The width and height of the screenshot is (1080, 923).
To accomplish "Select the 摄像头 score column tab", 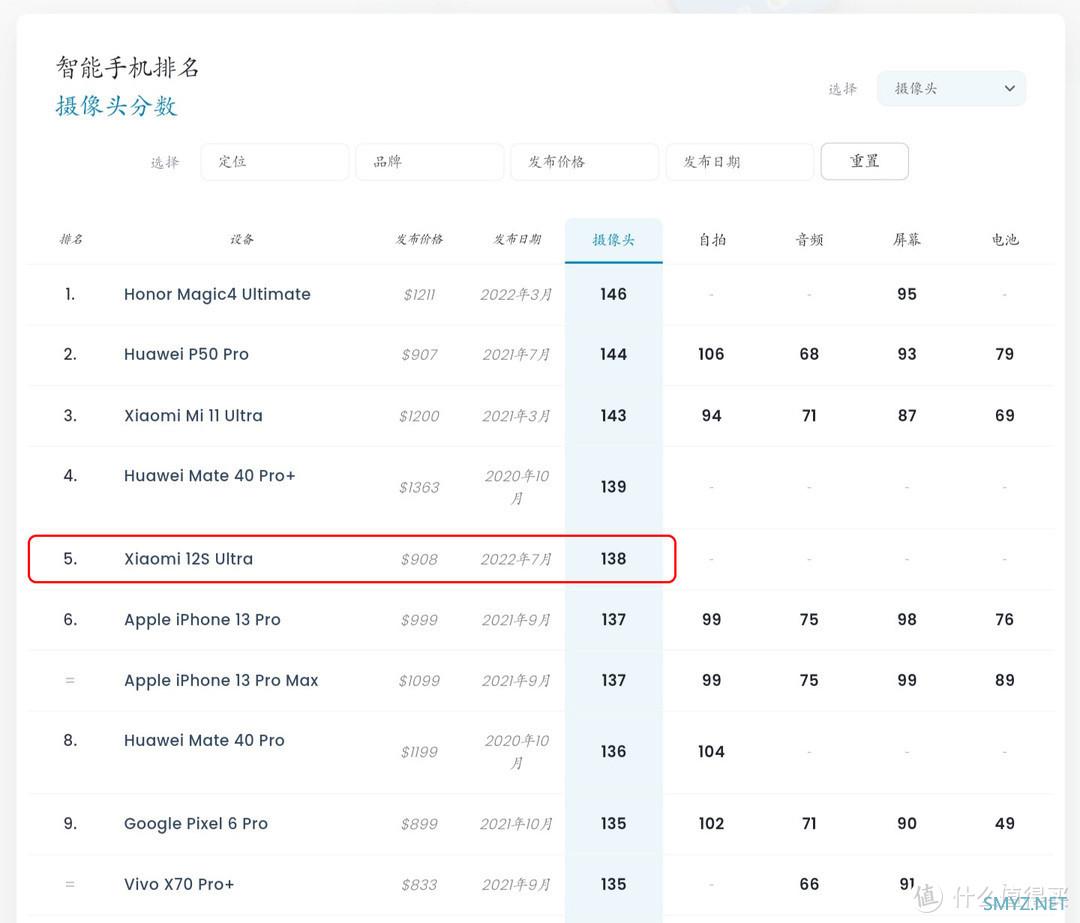I will (614, 240).
